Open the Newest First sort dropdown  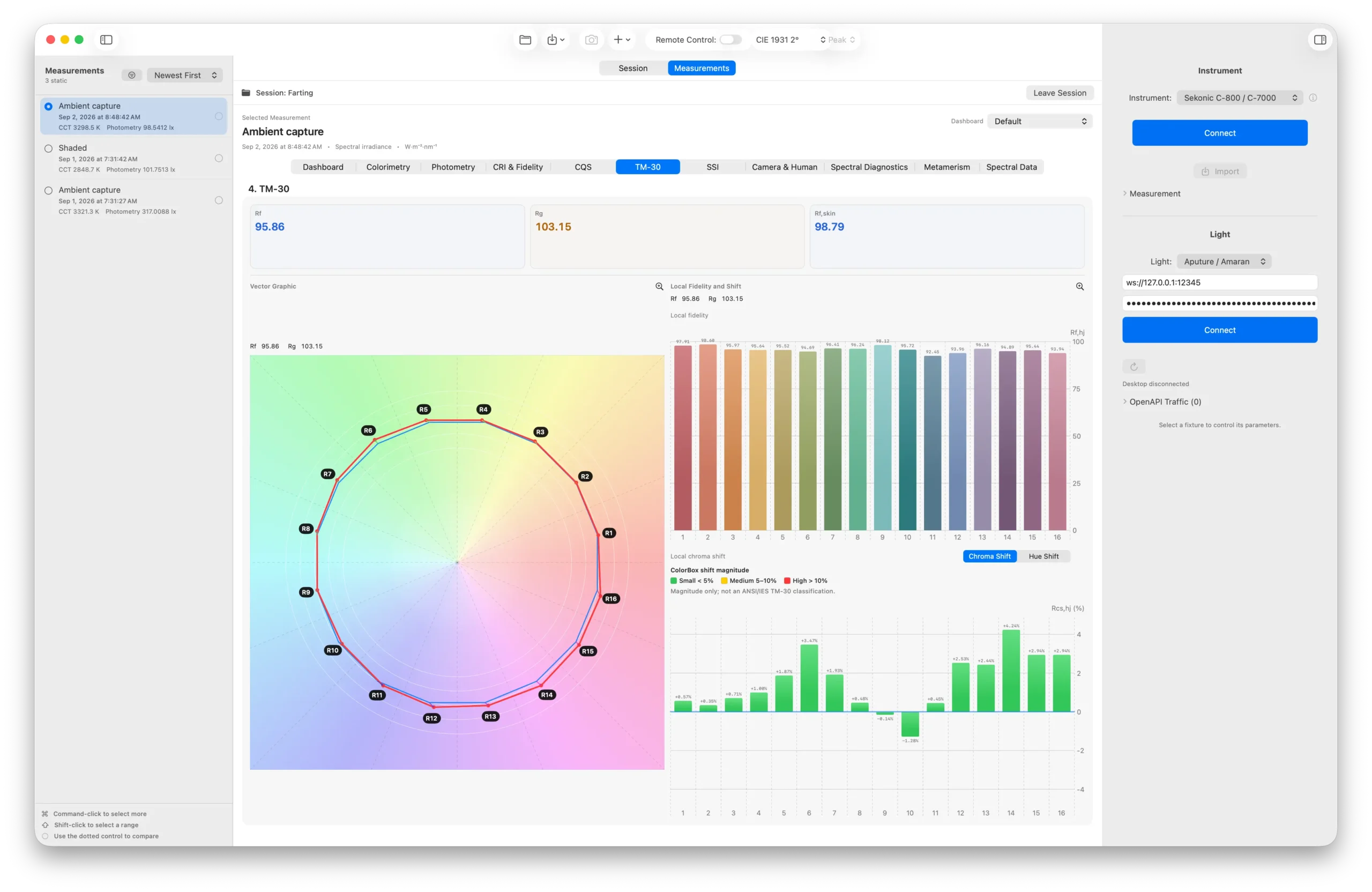coord(184,75)
